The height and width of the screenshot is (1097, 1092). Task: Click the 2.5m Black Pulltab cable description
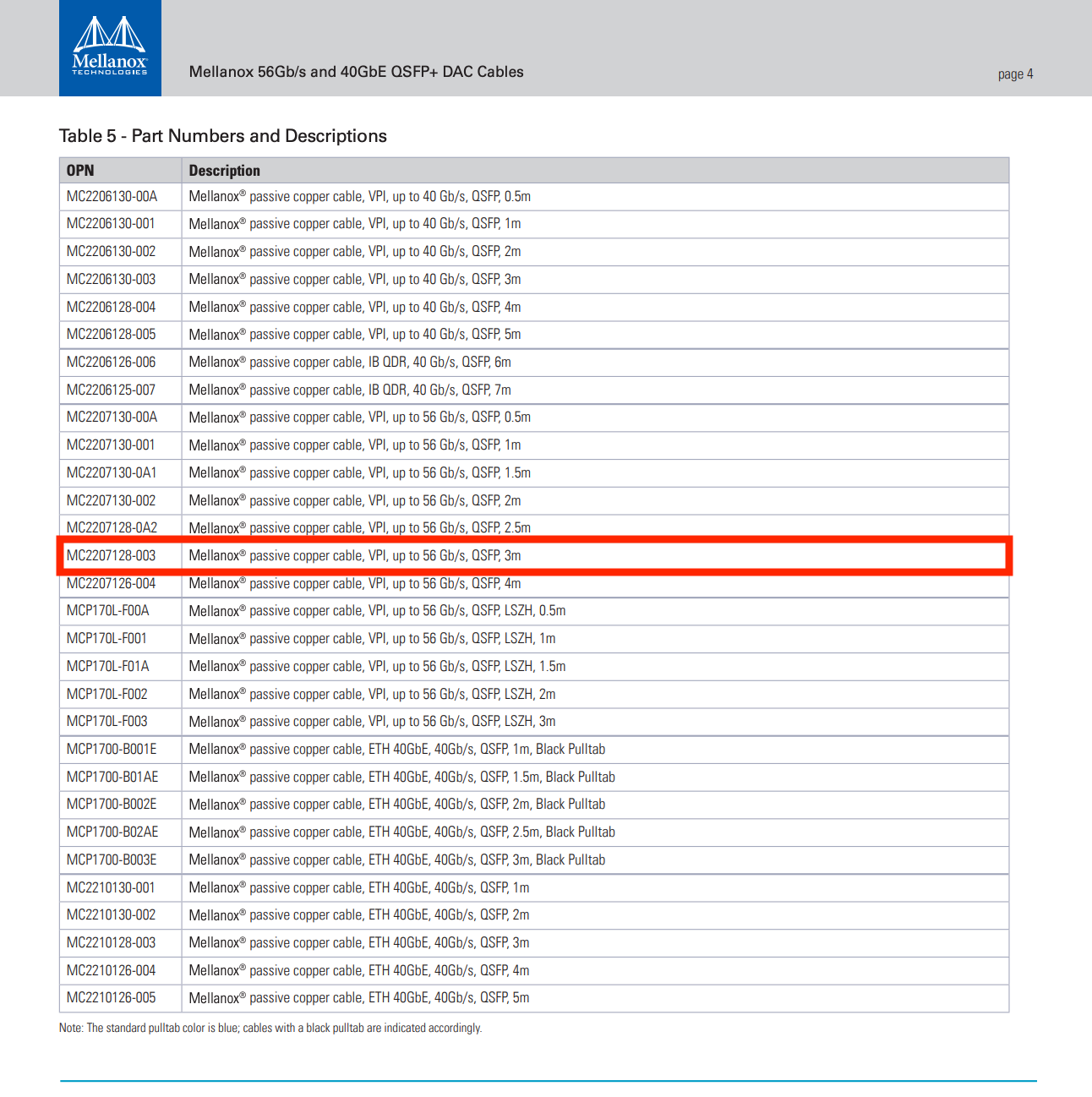pyautogui.click(x=401, y=832)
